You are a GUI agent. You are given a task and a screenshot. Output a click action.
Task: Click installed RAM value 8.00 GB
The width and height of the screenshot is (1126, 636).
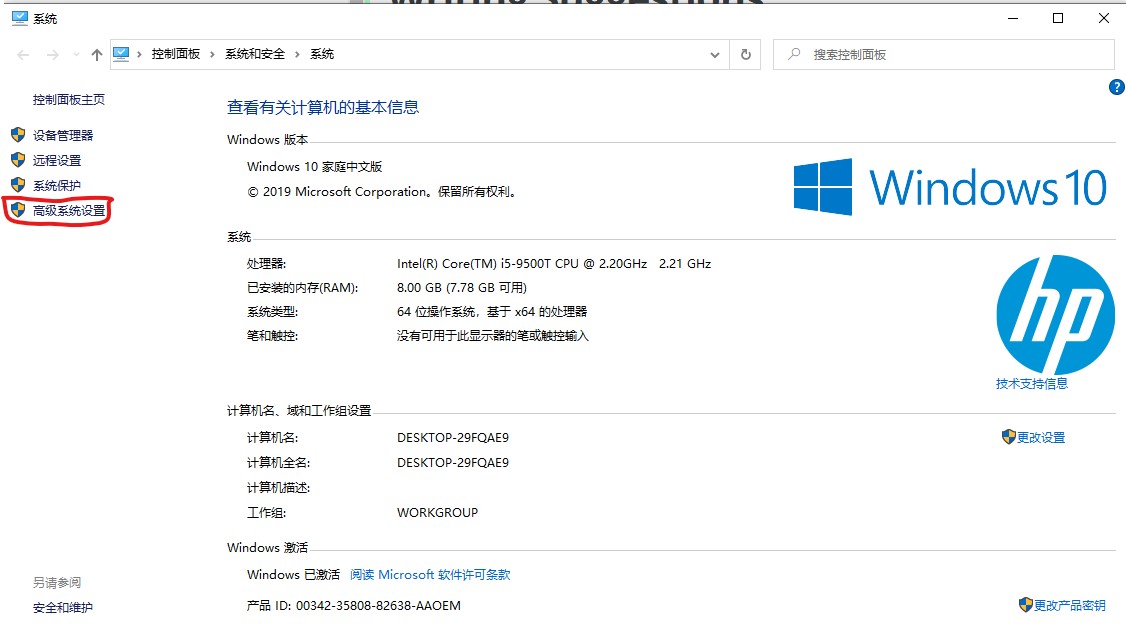462,287
